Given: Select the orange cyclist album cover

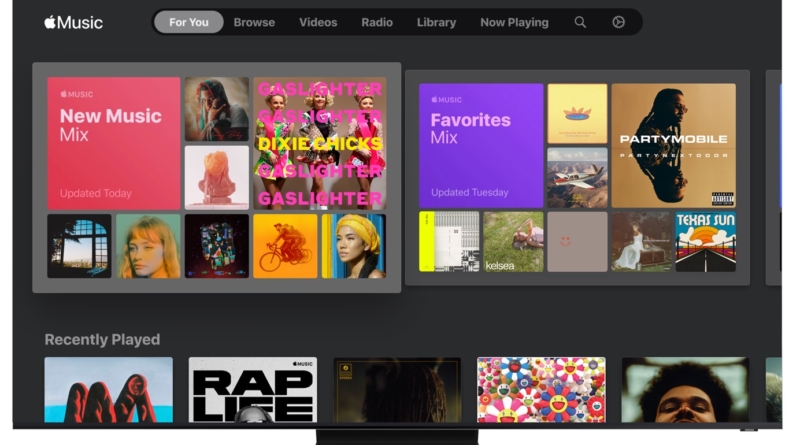Looking at the screenshot, I should pyautogui.click(x=285, y=246).
